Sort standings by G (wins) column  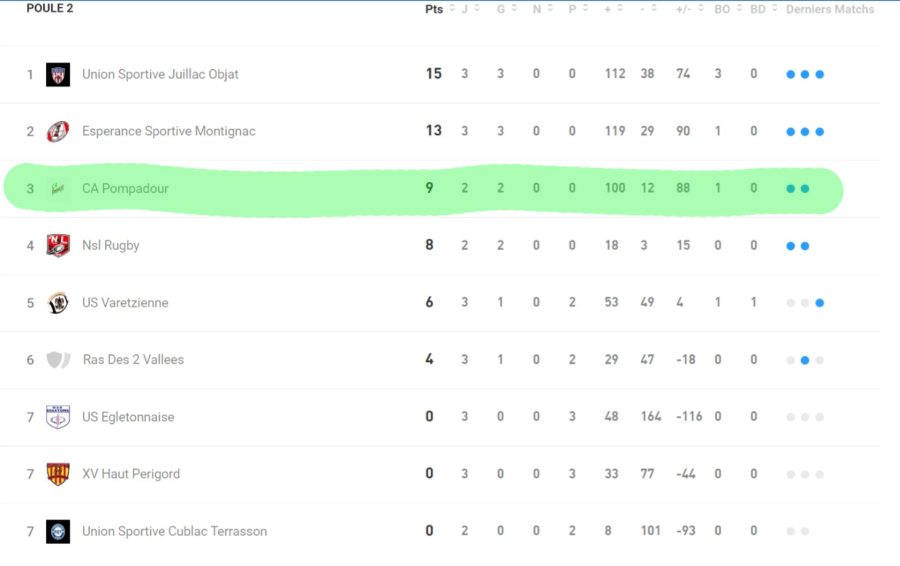coord(501,9)
